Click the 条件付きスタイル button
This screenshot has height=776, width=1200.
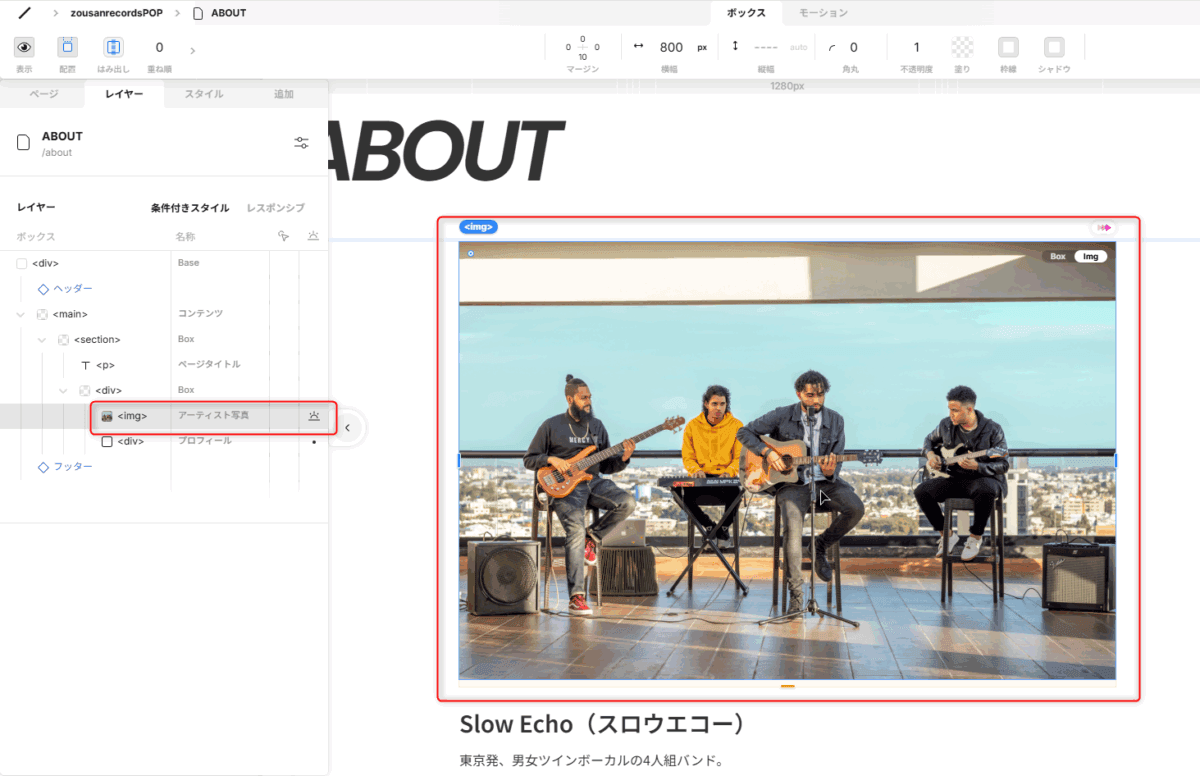(190, 208)
